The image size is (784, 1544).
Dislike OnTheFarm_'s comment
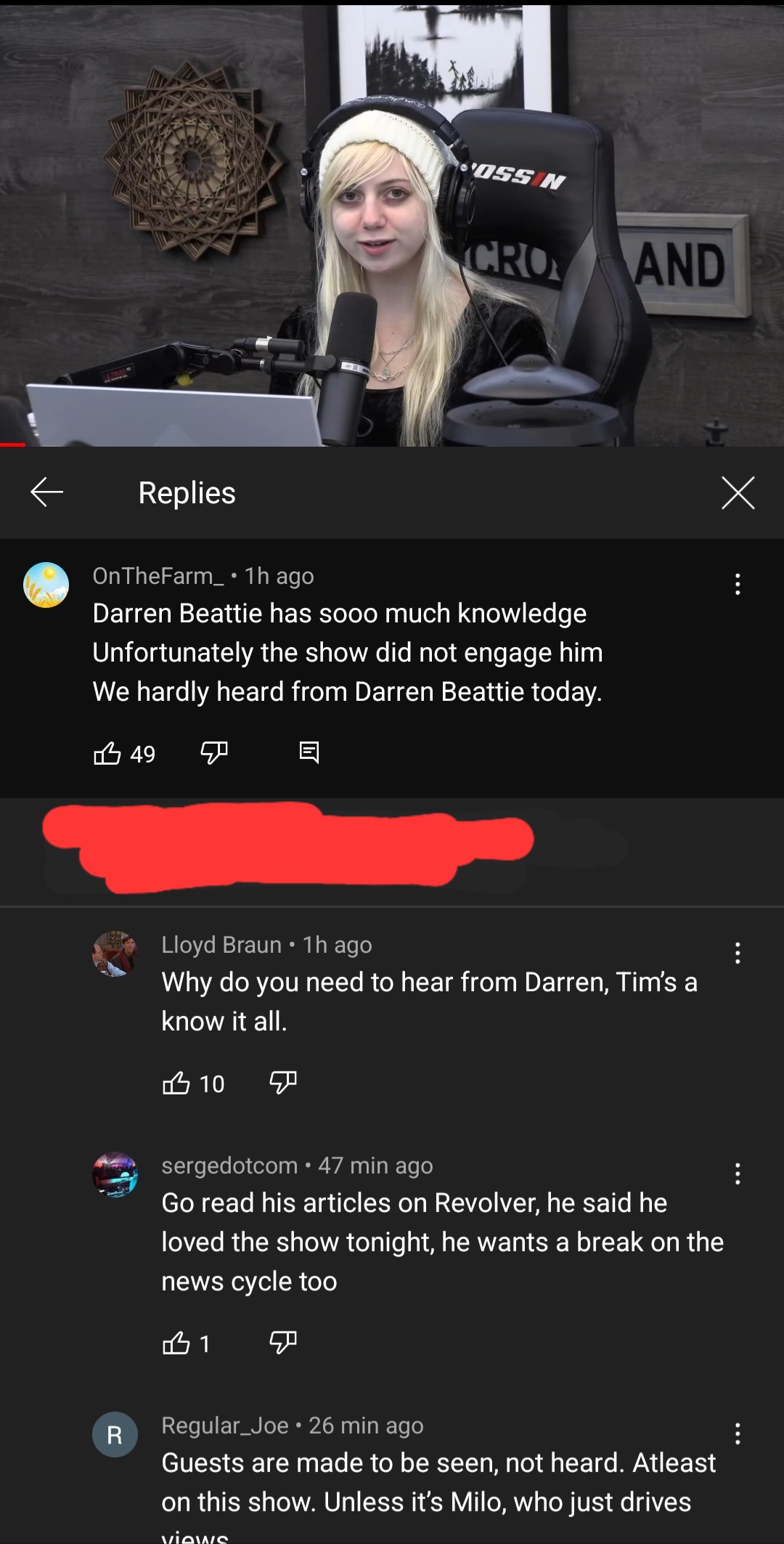214,753
